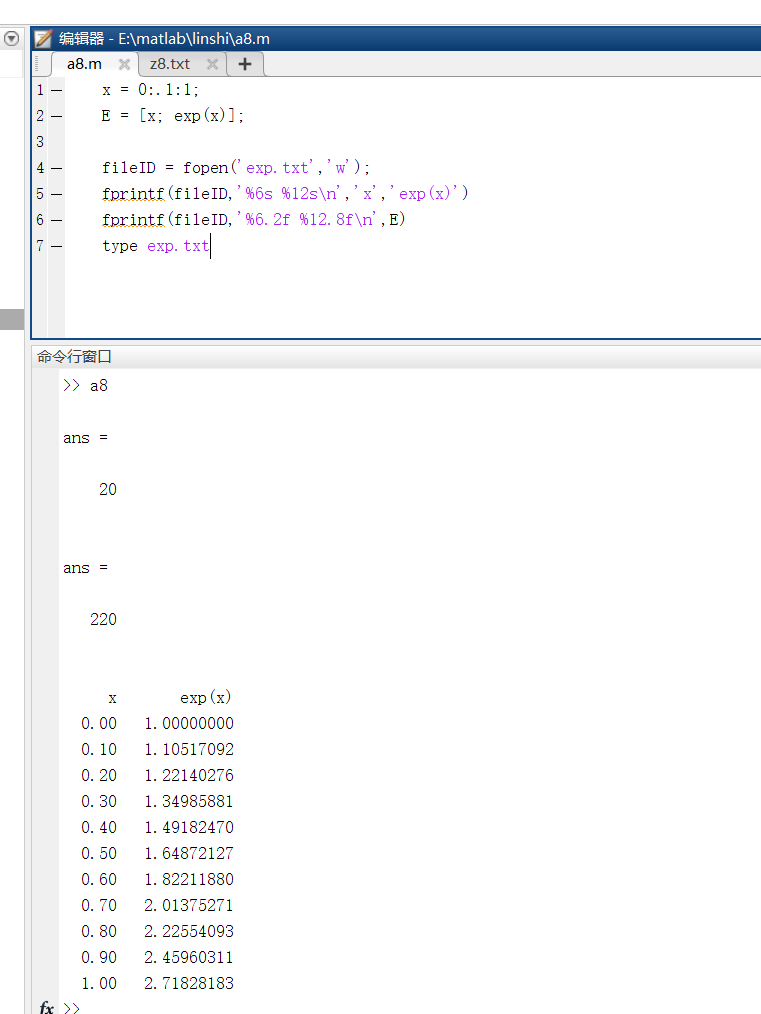Click the fopen line of code
761x1014 pixels.
236,168
